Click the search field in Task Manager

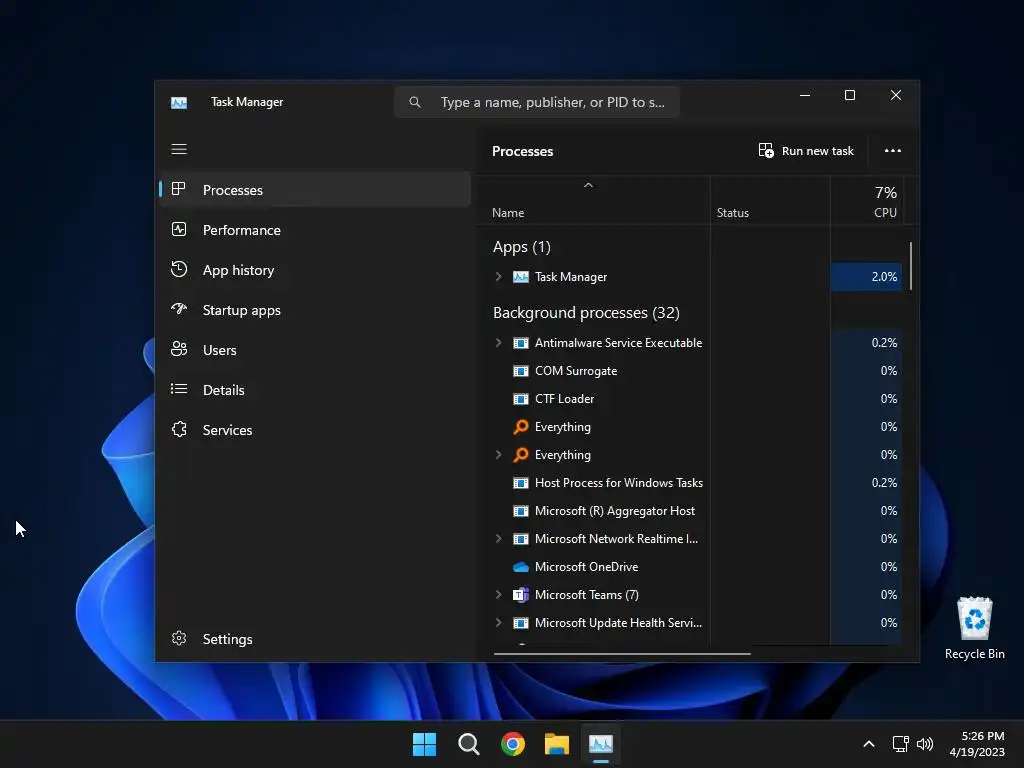[537, 102]
